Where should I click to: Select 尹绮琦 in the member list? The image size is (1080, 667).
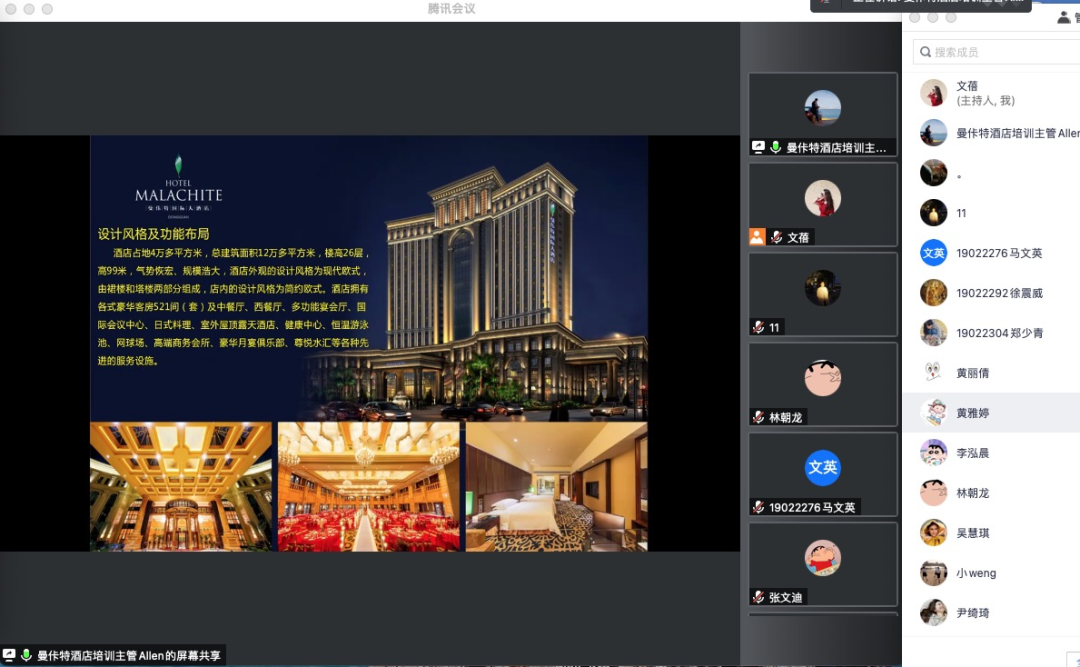tap(972, 613)
